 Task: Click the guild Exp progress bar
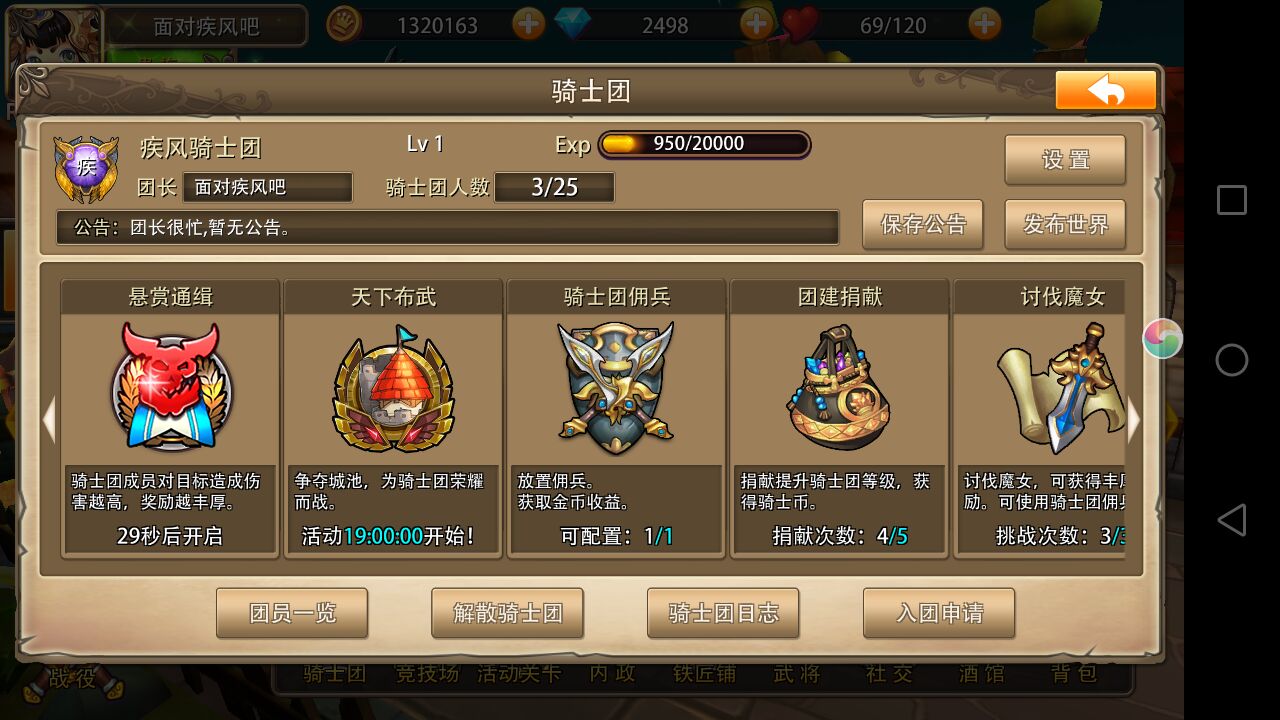coord(704,145)
